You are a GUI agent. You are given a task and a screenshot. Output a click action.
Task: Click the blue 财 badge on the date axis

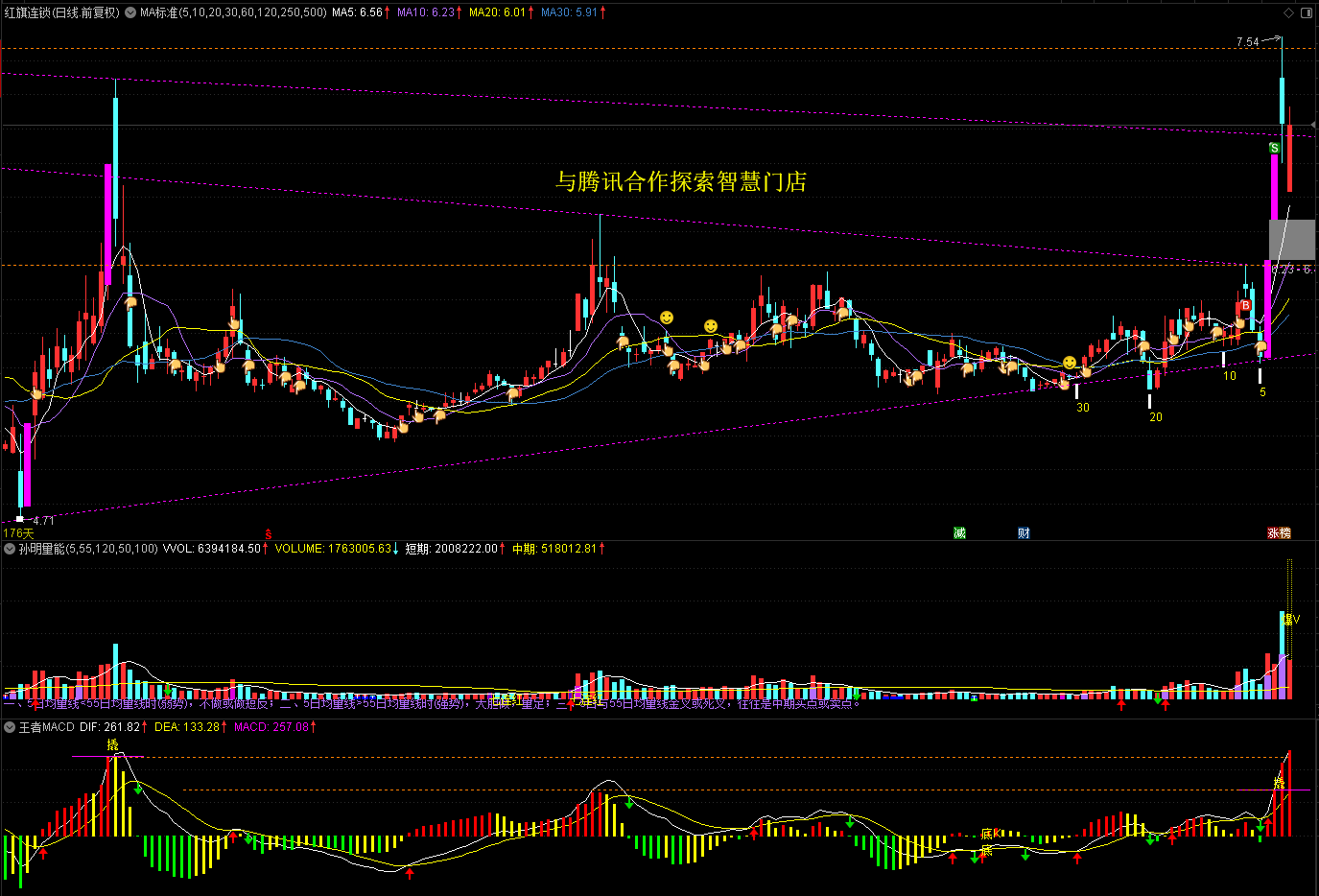click(1024, 532)
